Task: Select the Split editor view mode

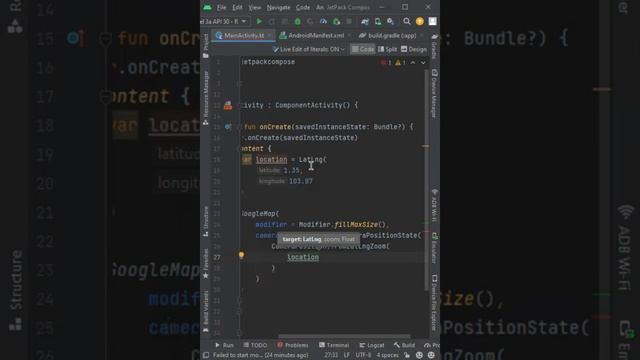Action: click(387, 49)
